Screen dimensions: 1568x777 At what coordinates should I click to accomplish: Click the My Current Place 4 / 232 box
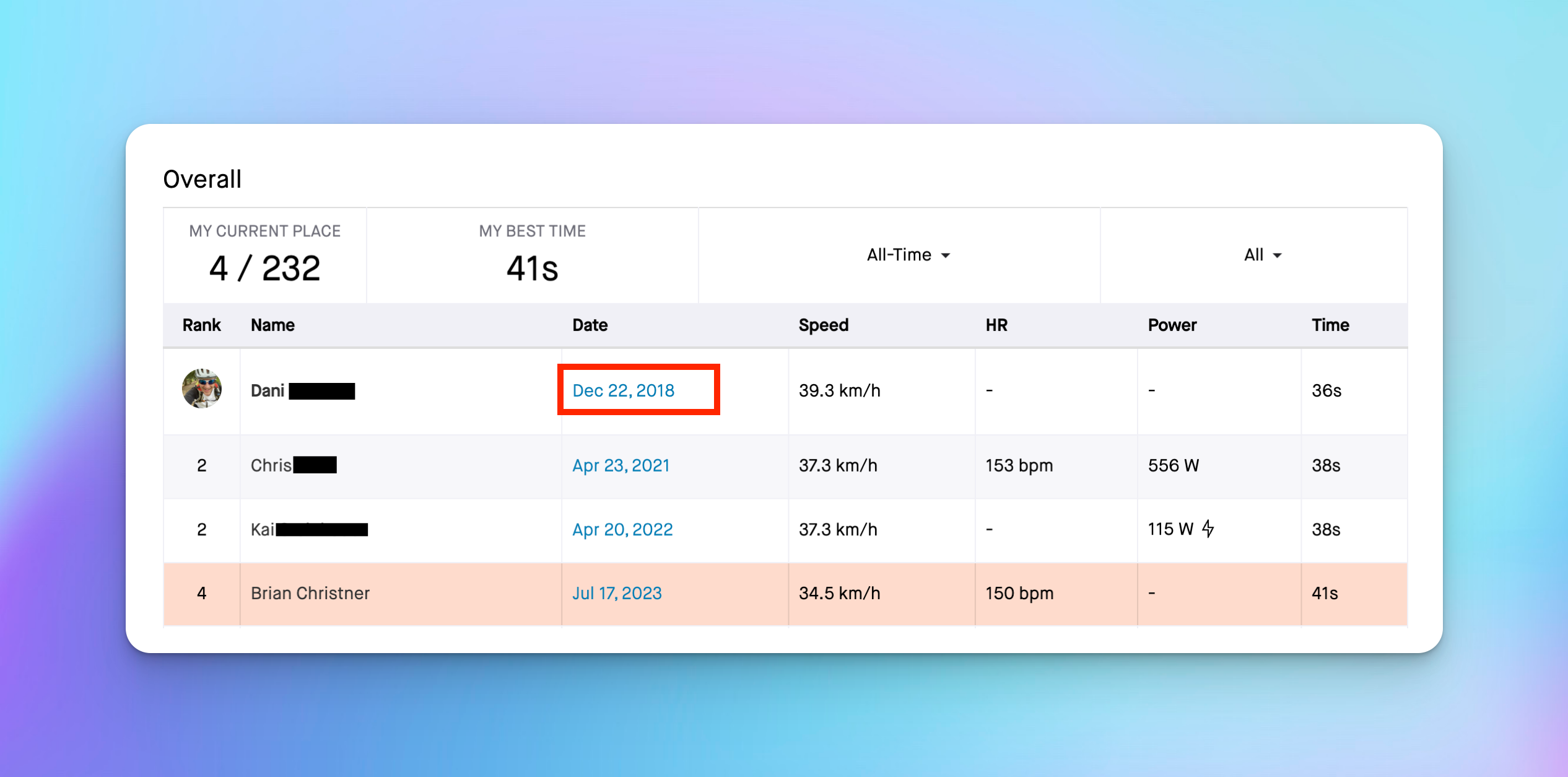(x=264, y=255)
